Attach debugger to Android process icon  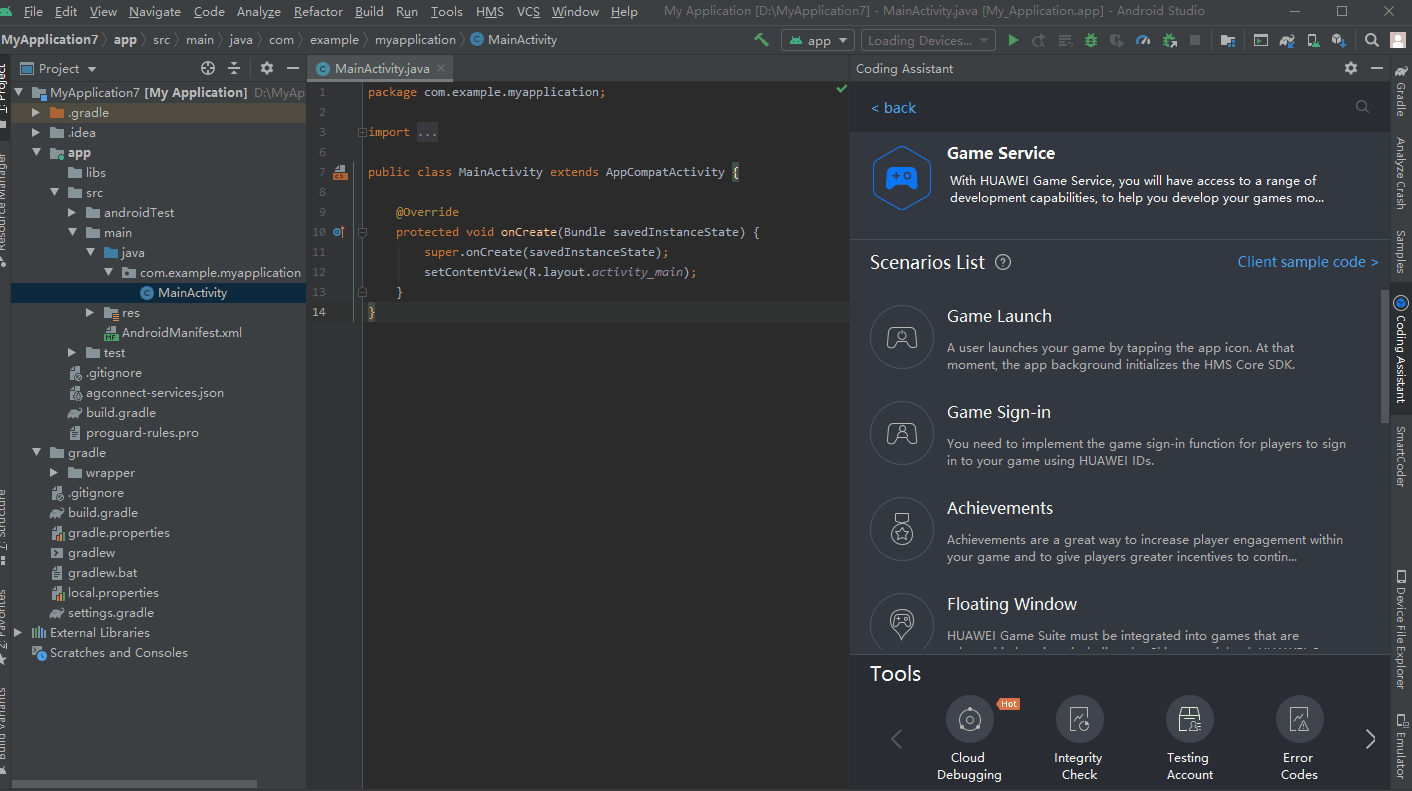coord(1169,40)
